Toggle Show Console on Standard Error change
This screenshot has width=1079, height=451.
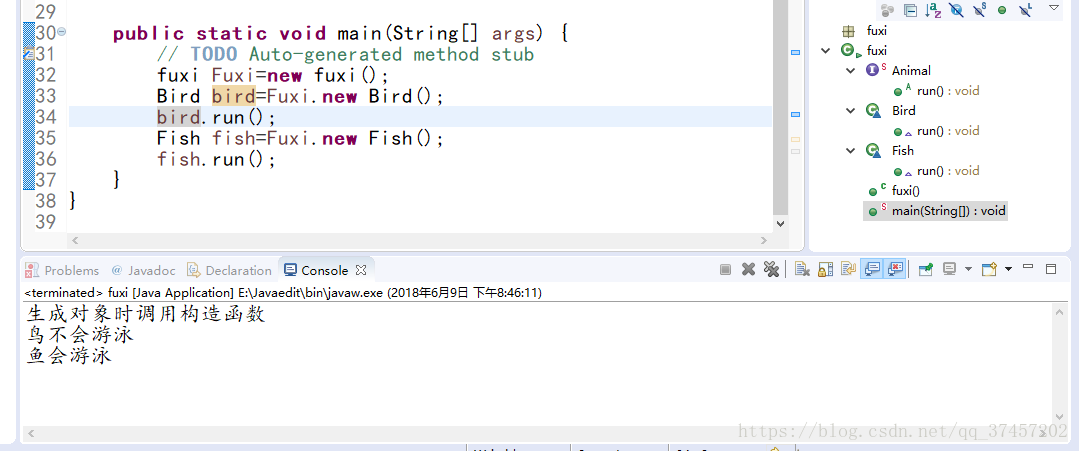tap(895, 269)
